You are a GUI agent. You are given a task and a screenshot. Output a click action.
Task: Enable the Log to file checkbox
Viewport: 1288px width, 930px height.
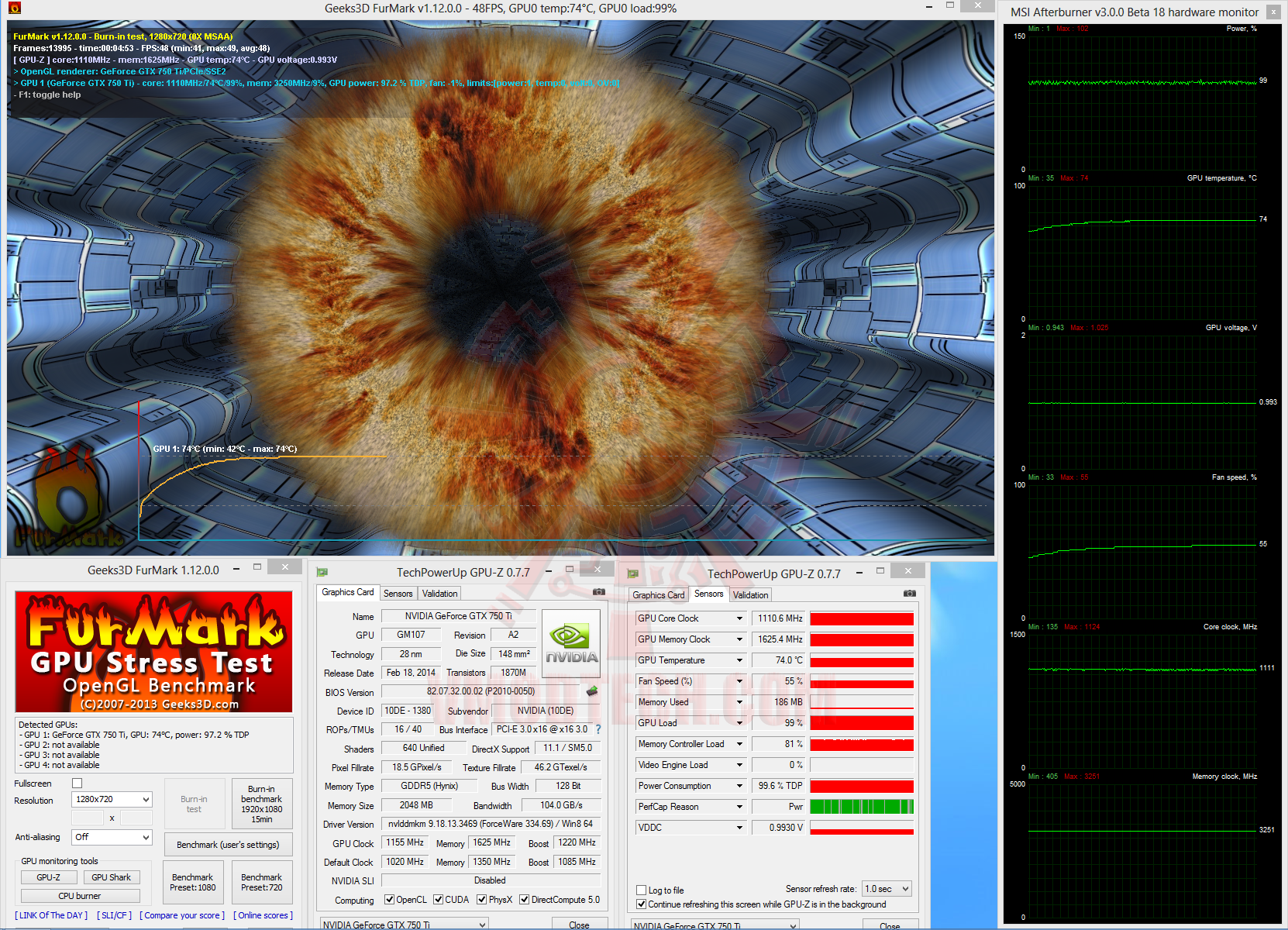(642, 890)
